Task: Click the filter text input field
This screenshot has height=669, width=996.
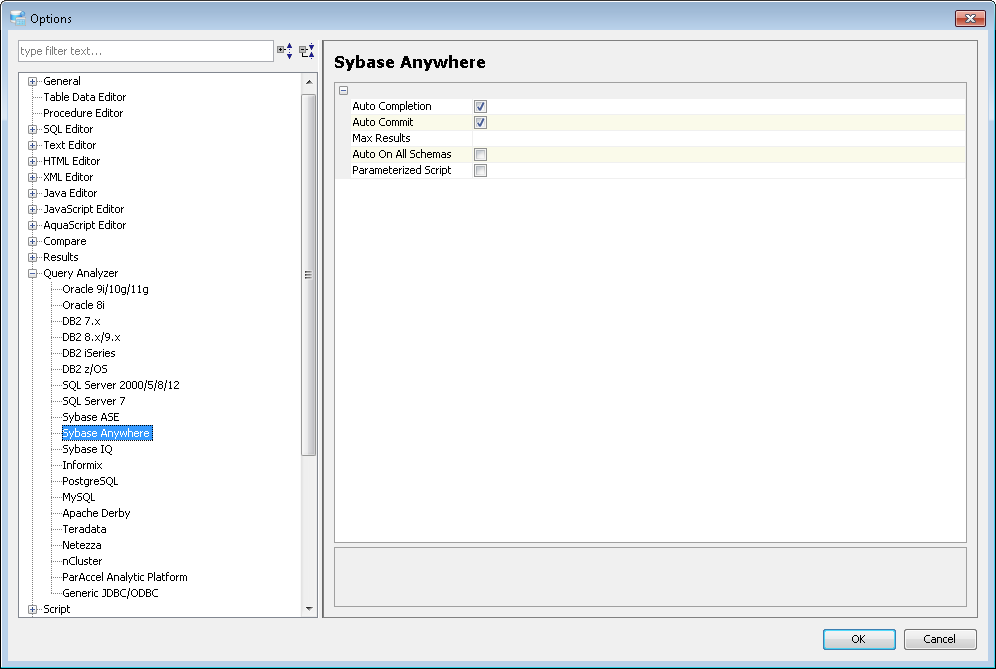Action: 146,51
